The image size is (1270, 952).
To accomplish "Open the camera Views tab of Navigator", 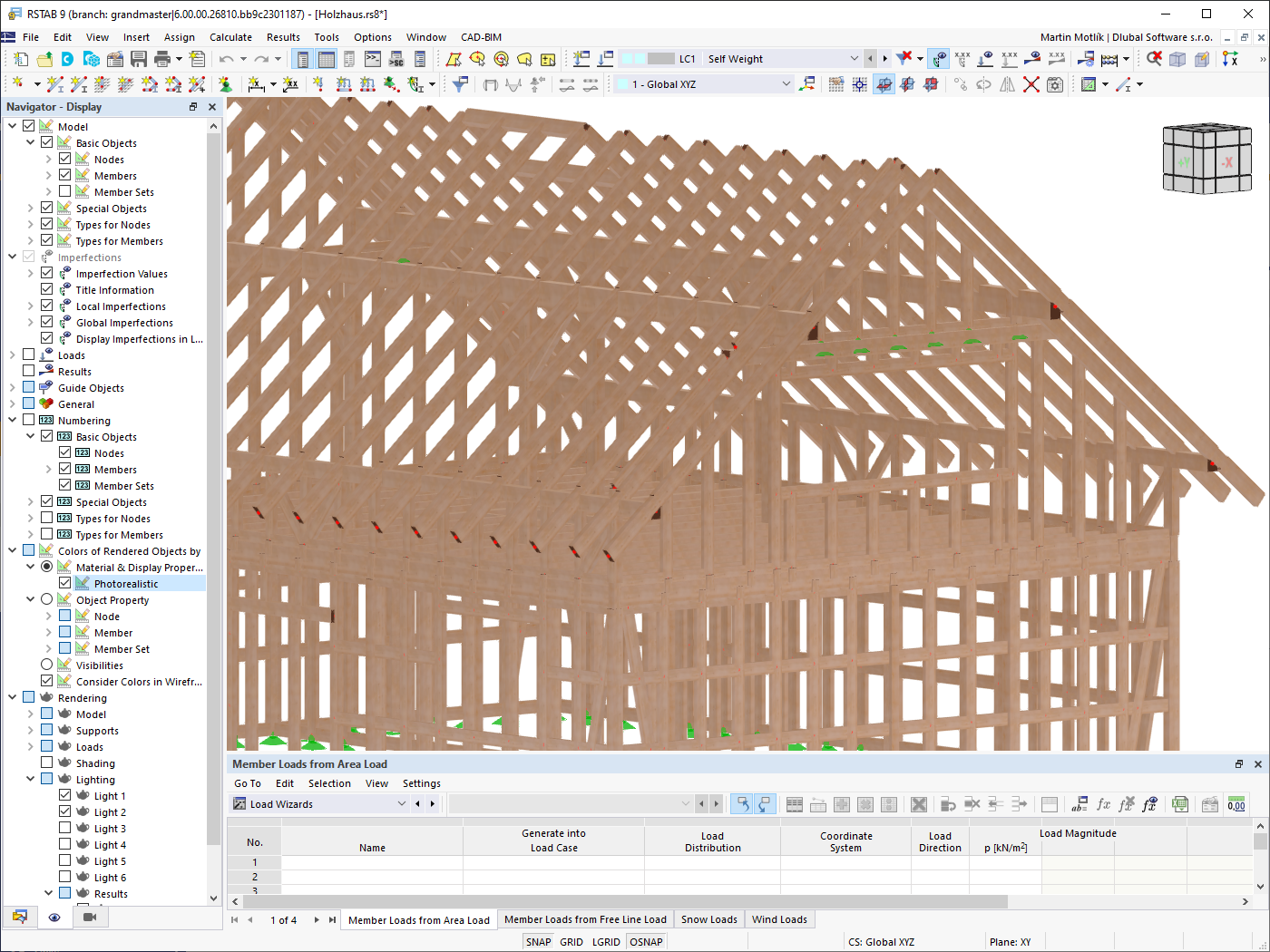I will click(89, 918).
